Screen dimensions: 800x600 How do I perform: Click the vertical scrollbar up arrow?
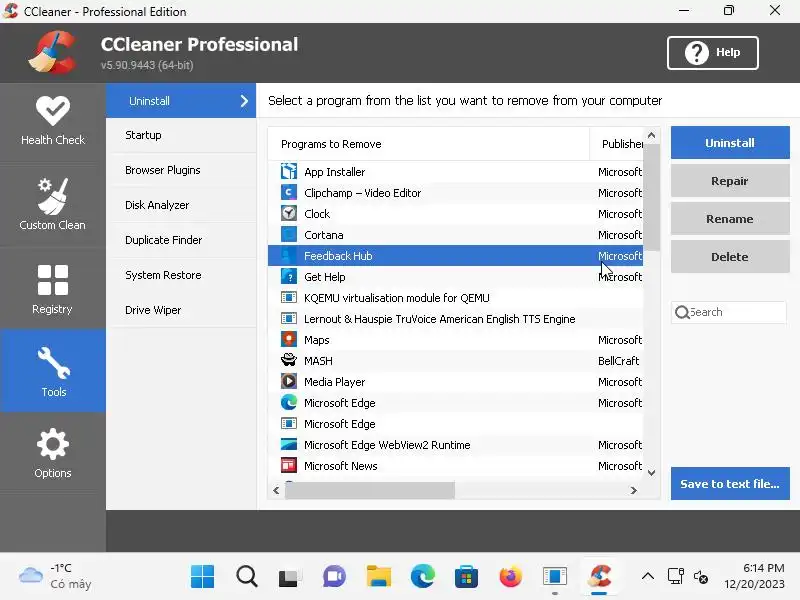[651, 136]
